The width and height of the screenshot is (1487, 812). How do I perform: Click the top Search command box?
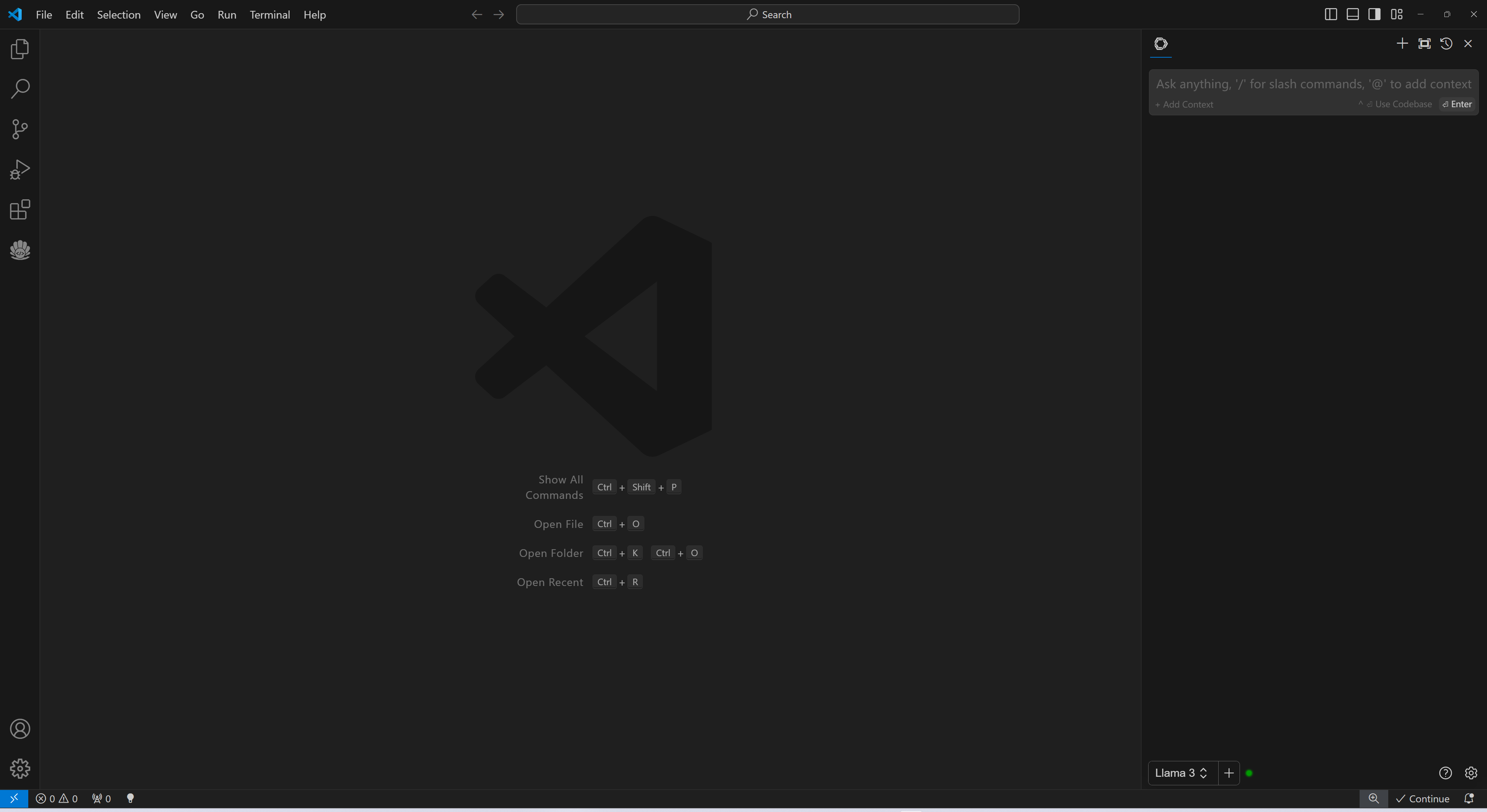(767, 14)
